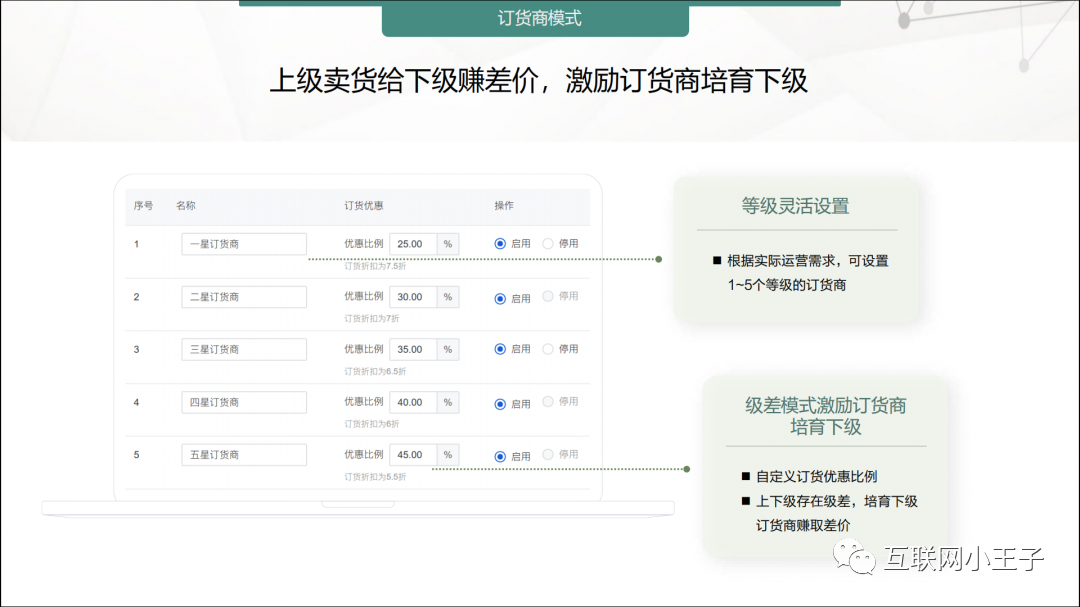1080x607 pixels.
Task: Click the 订货商模式 title tab
Action: (x=536, y=19)
